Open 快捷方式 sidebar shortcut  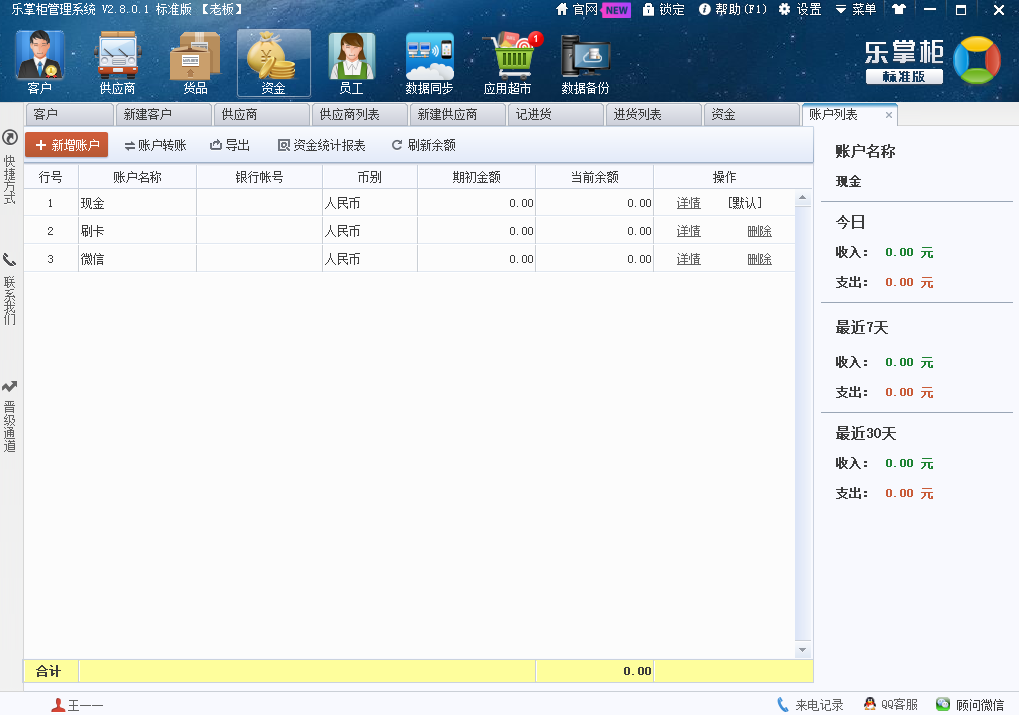coord(10,167)
